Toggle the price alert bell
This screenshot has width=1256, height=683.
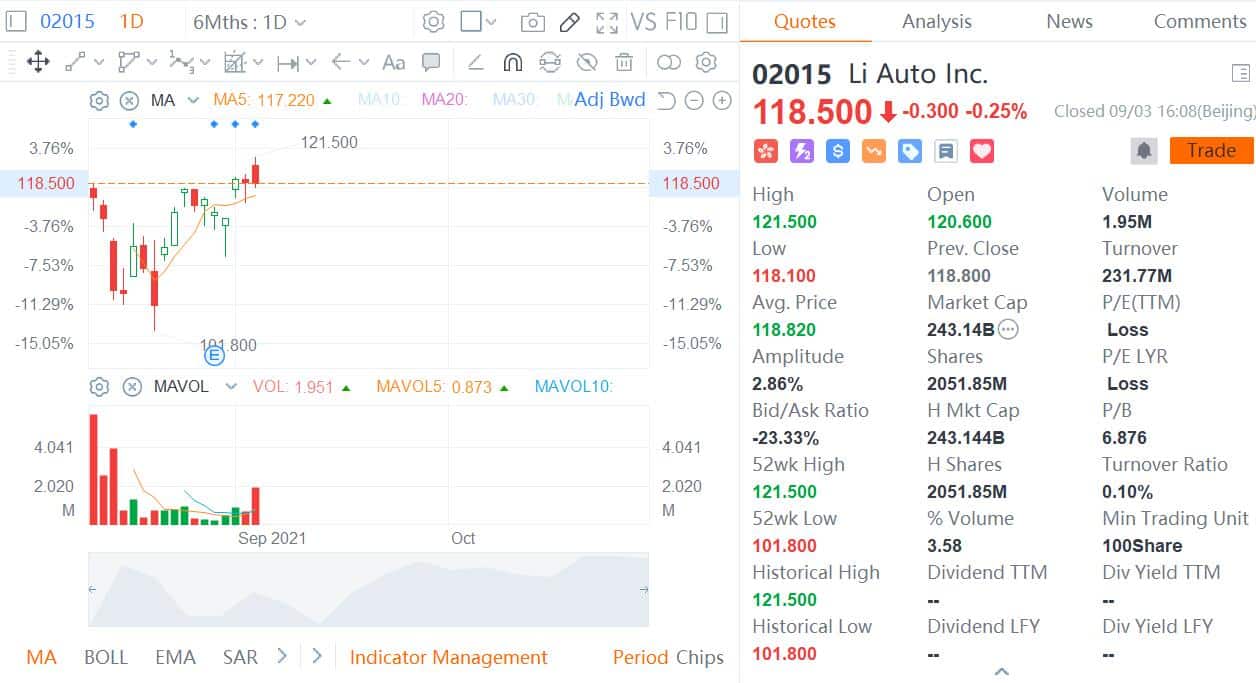click(x=1142, y=150)
